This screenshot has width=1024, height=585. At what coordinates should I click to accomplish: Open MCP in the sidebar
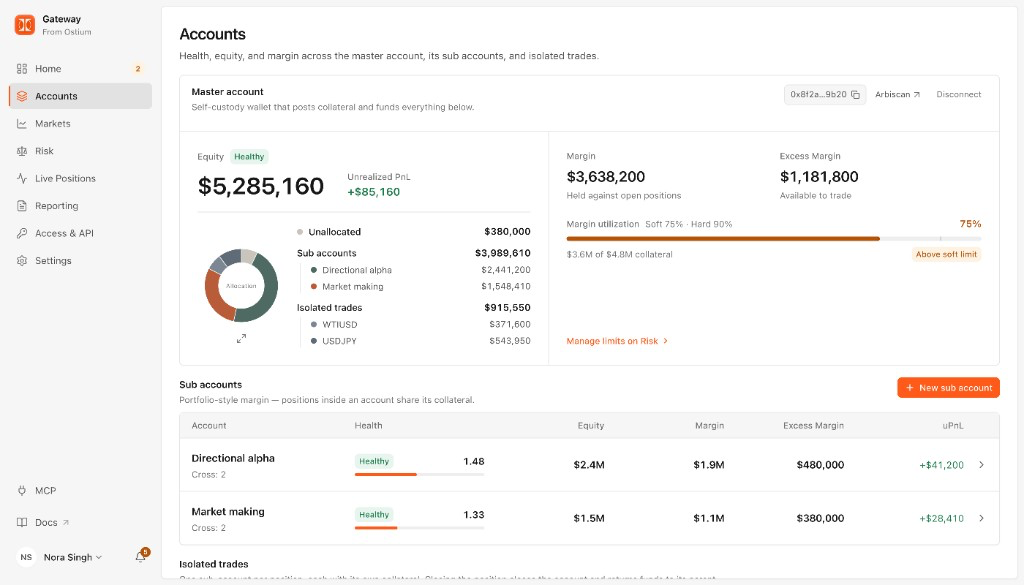click(80, 490)
